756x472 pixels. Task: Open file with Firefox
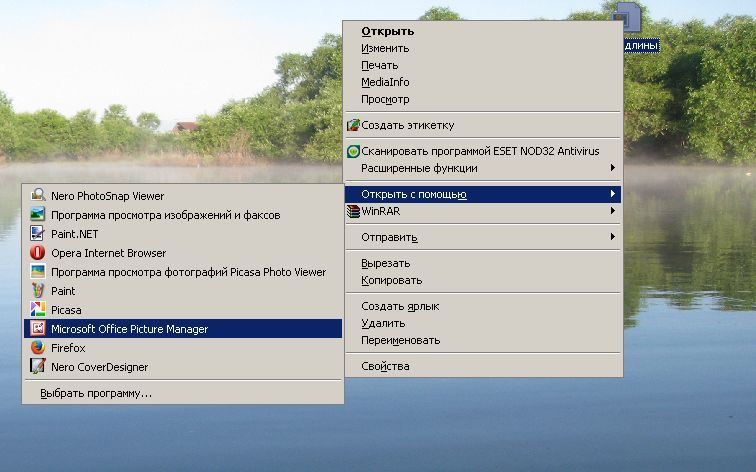[183, 348]
